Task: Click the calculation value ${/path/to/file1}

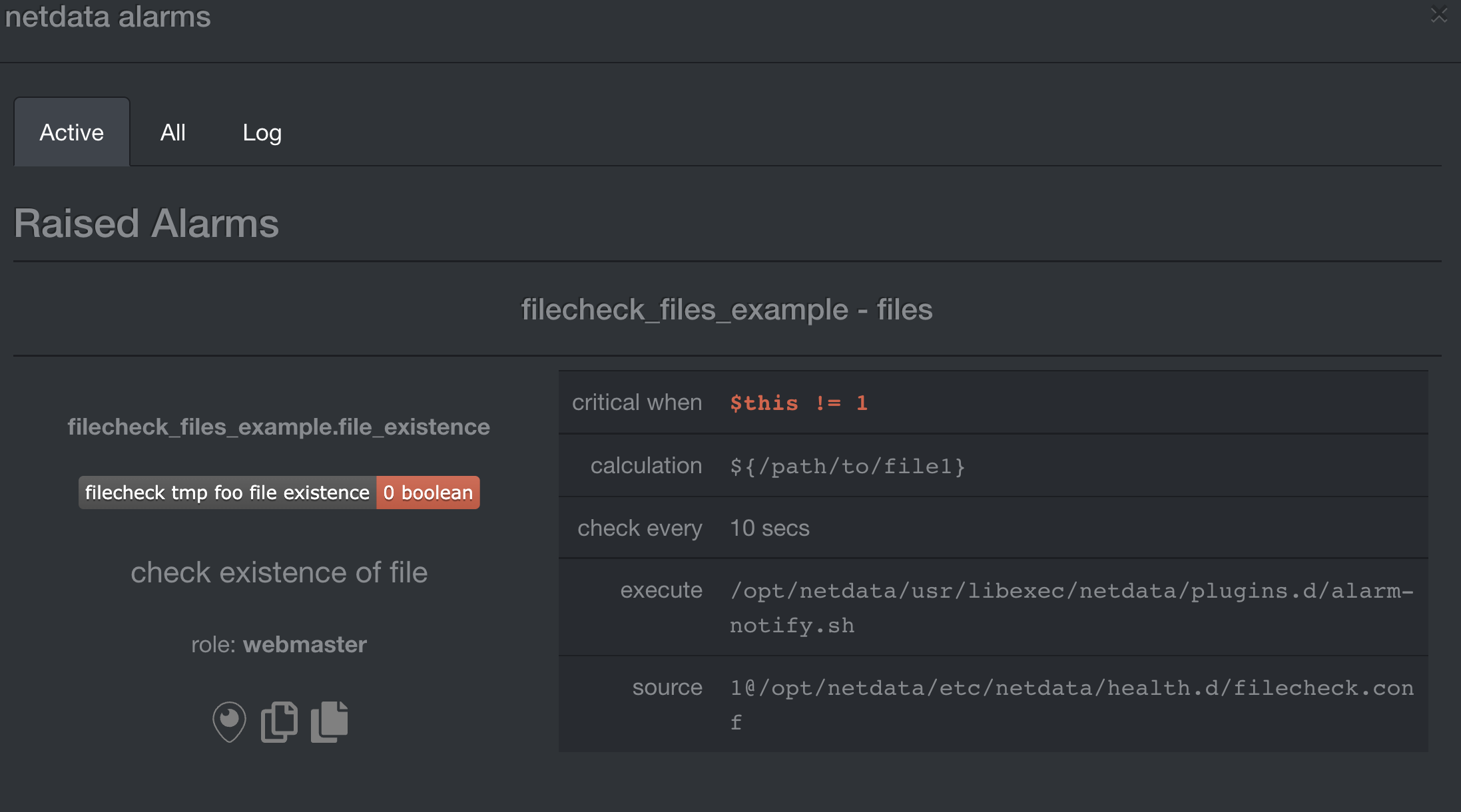Action: tap(847, 466)
